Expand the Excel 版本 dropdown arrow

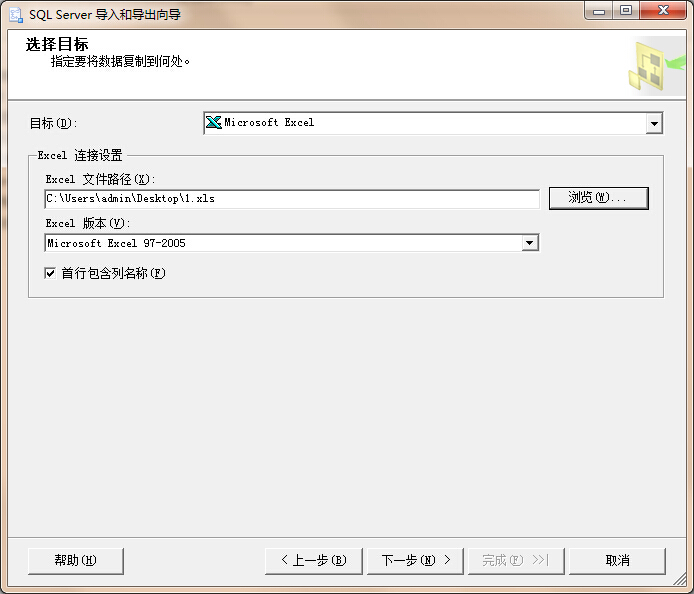tap(530, 243)
